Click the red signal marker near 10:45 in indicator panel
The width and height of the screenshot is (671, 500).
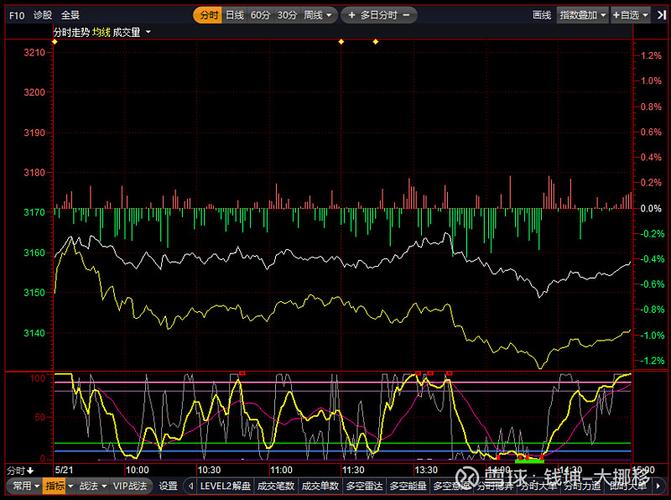(x=242, y=373)
